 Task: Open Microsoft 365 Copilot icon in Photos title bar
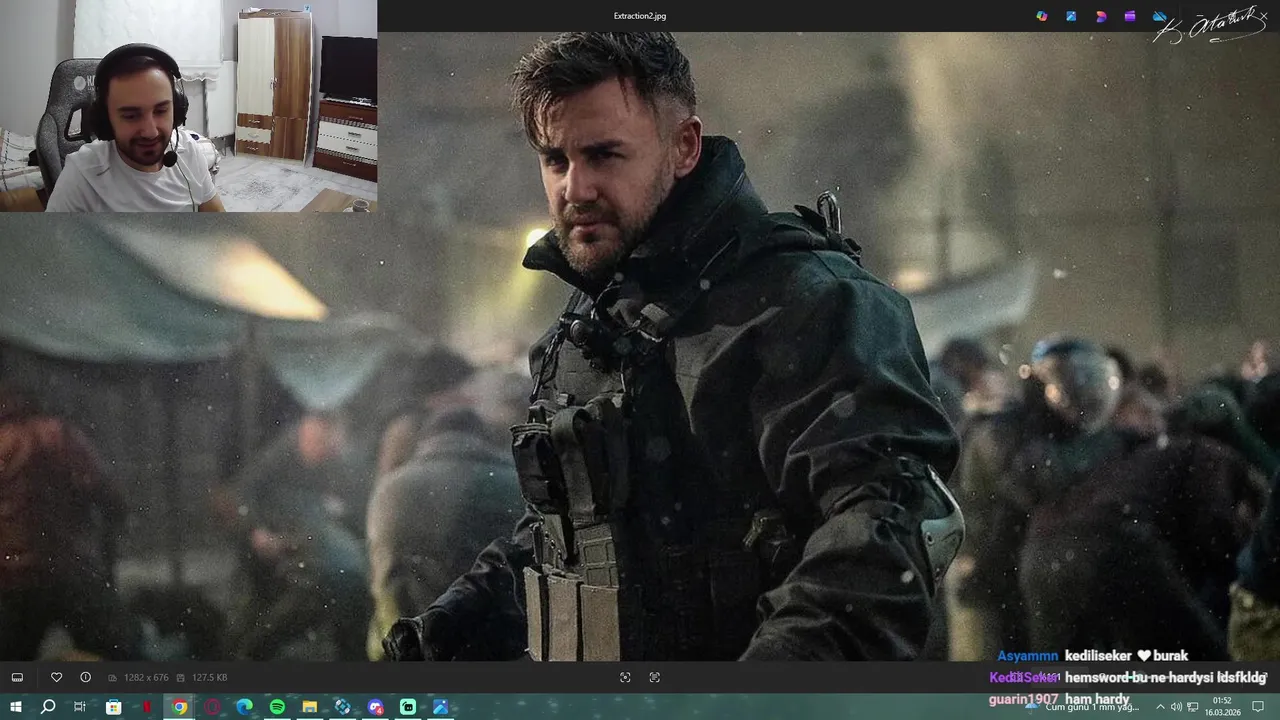click(1042, 16)
